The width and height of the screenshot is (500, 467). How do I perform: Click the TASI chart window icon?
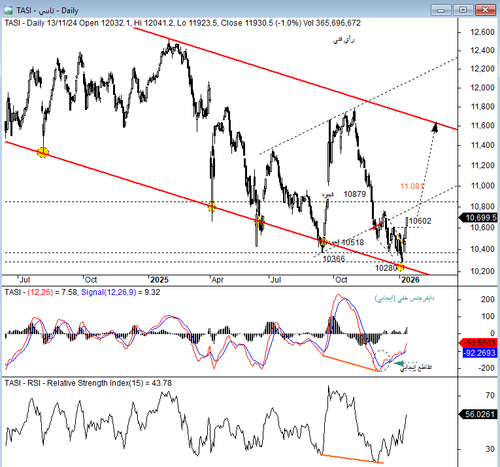click(8, 10)
